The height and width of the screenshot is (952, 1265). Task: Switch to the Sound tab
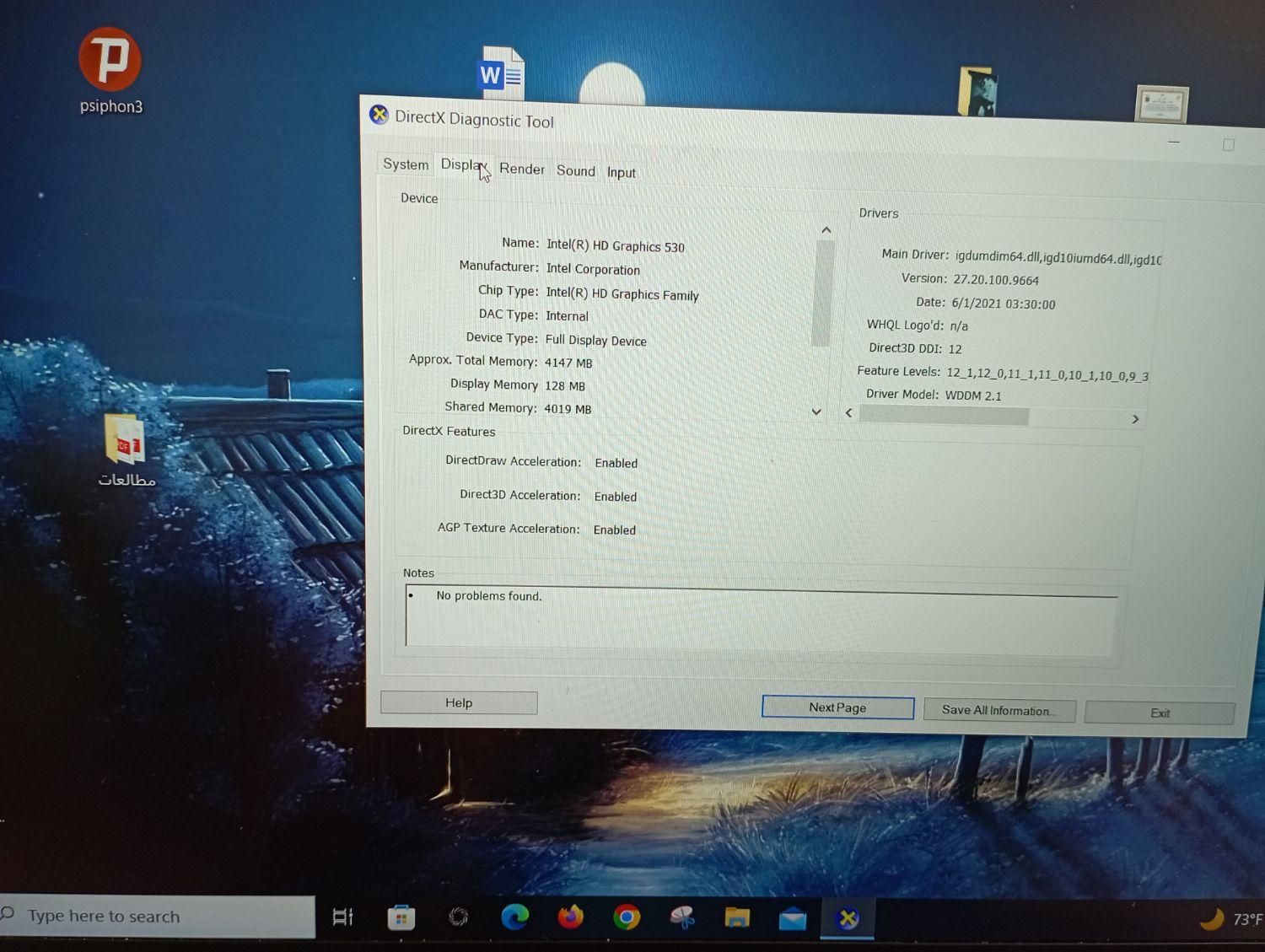click(x=576, y=170)
